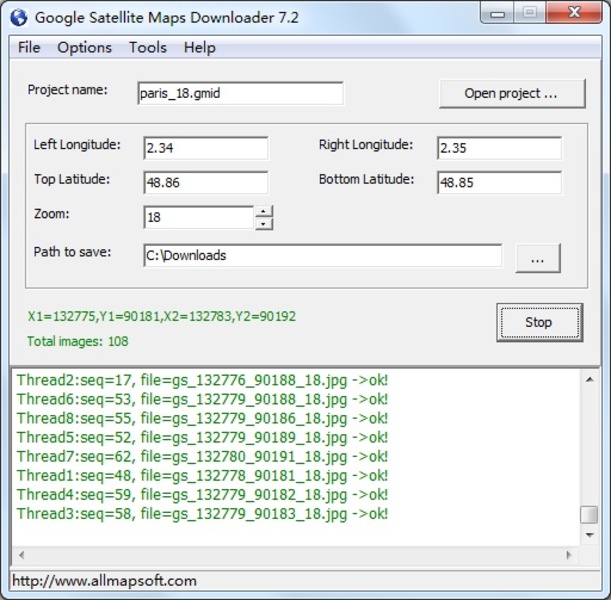Click the Total images: 108 text
This screenshot has height=600, width=611.
tap(78, 341)
